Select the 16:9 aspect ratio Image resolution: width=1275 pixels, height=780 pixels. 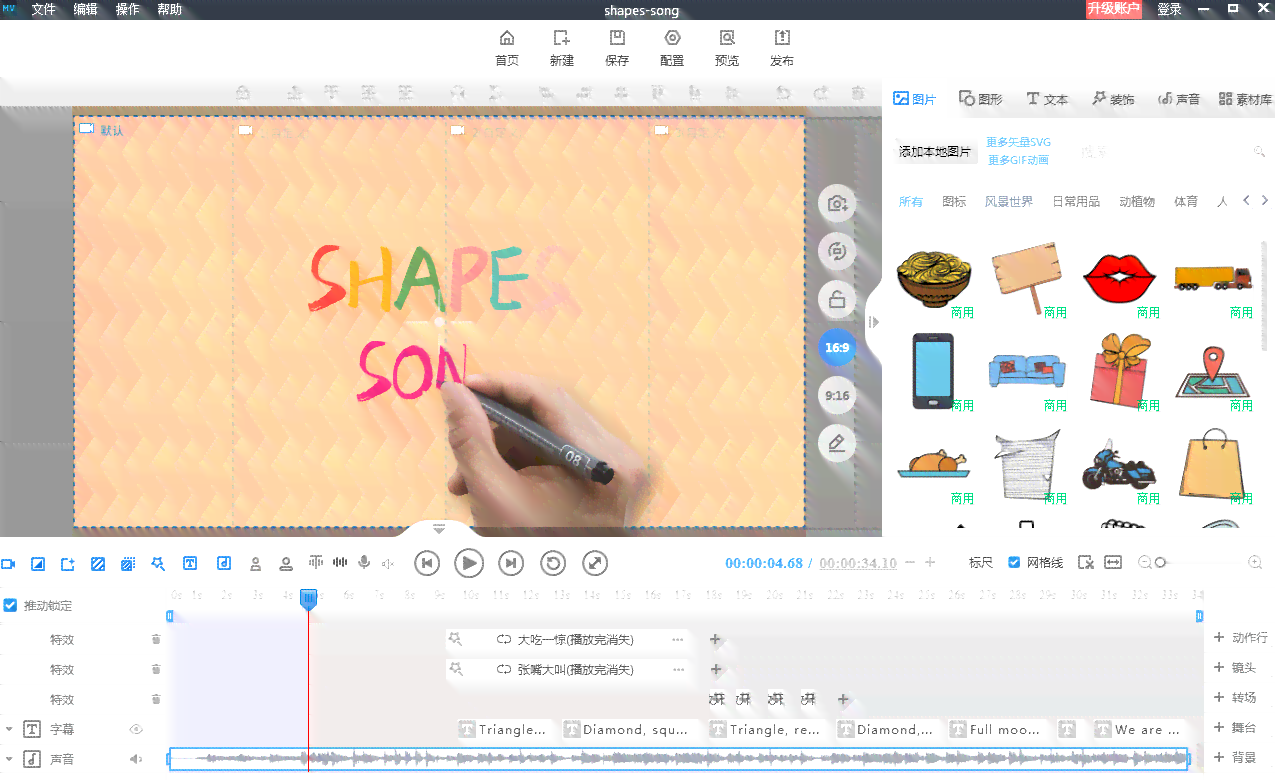coord(837,348)
